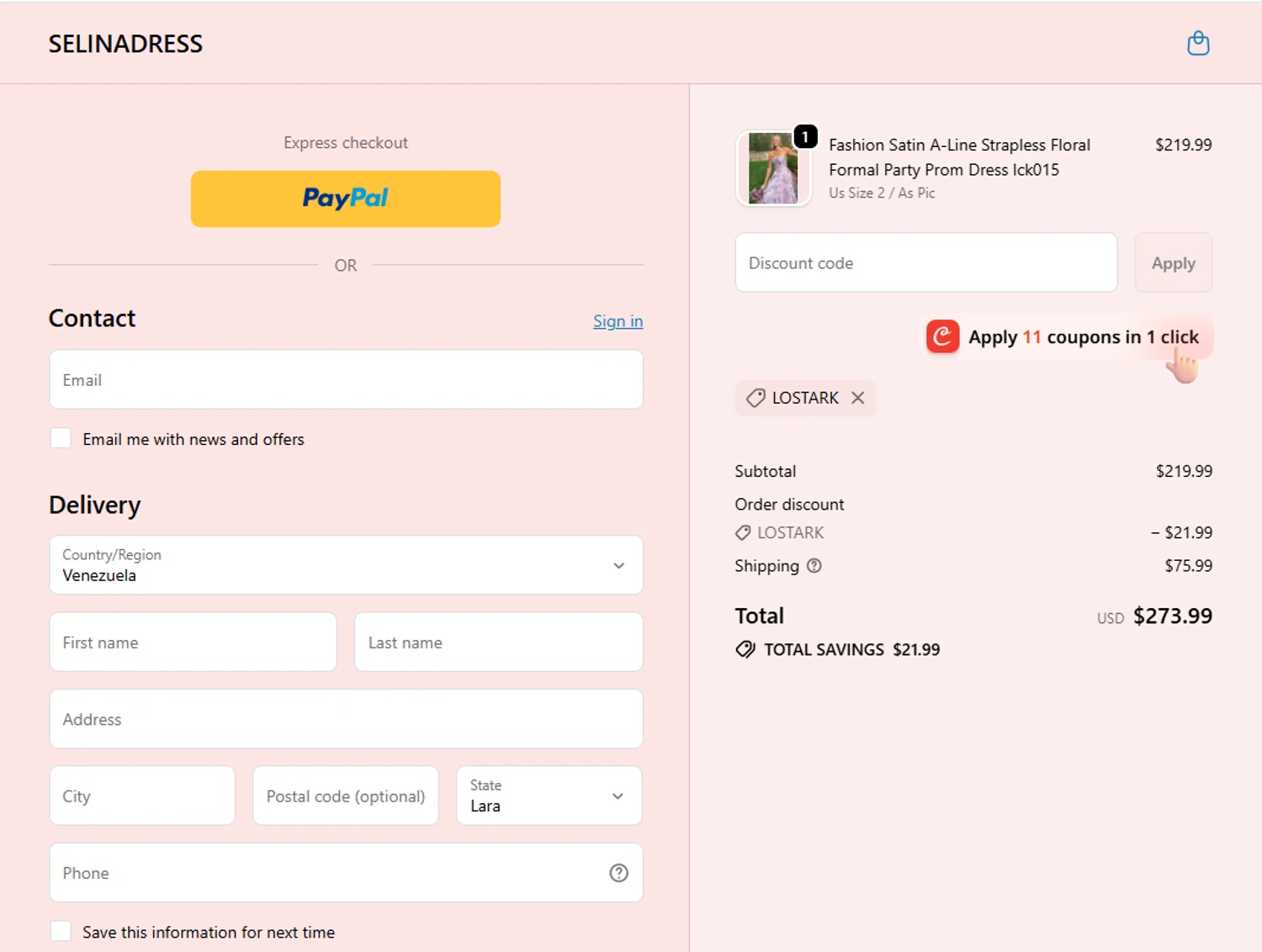Viewport: 1262px width, 952px height.
Task: Click the 'Us Size 2 / As Pic' variant text
Action: tap(882, 193)
